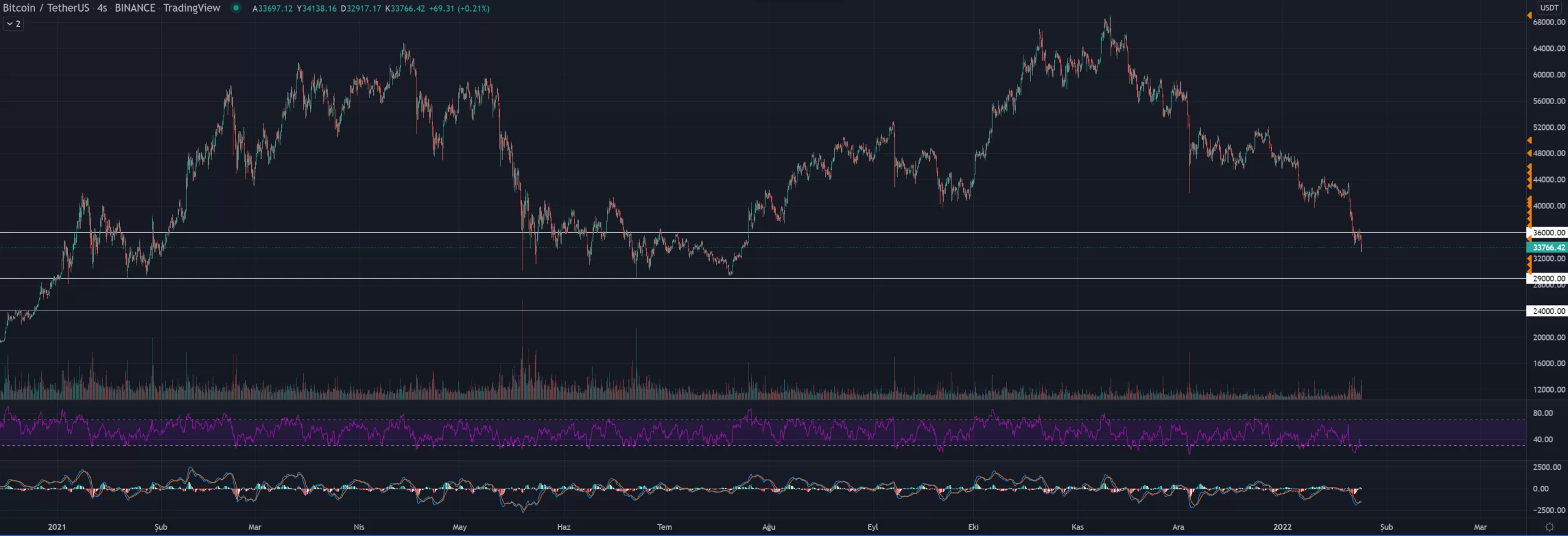
Task: Open the USDT currency selector
Action: (x=1549, y=8)
